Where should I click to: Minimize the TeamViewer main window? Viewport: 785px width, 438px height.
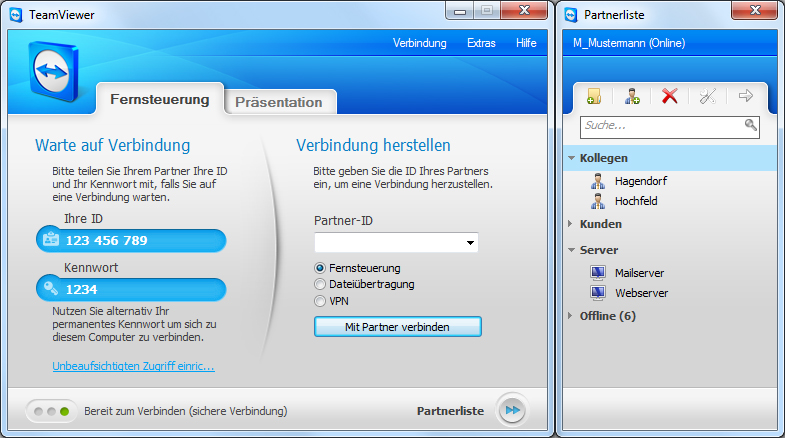(460, 11)
